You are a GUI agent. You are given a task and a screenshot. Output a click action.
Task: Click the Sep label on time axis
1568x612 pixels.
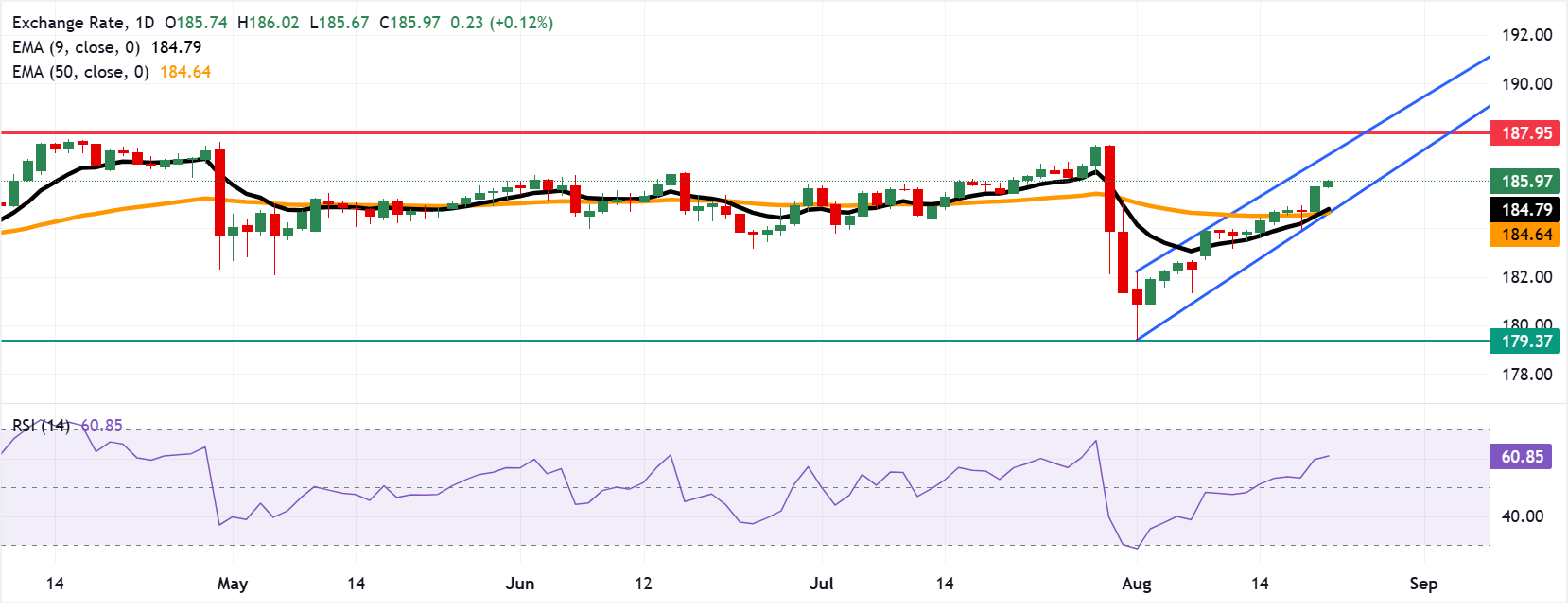point(1423,584)
